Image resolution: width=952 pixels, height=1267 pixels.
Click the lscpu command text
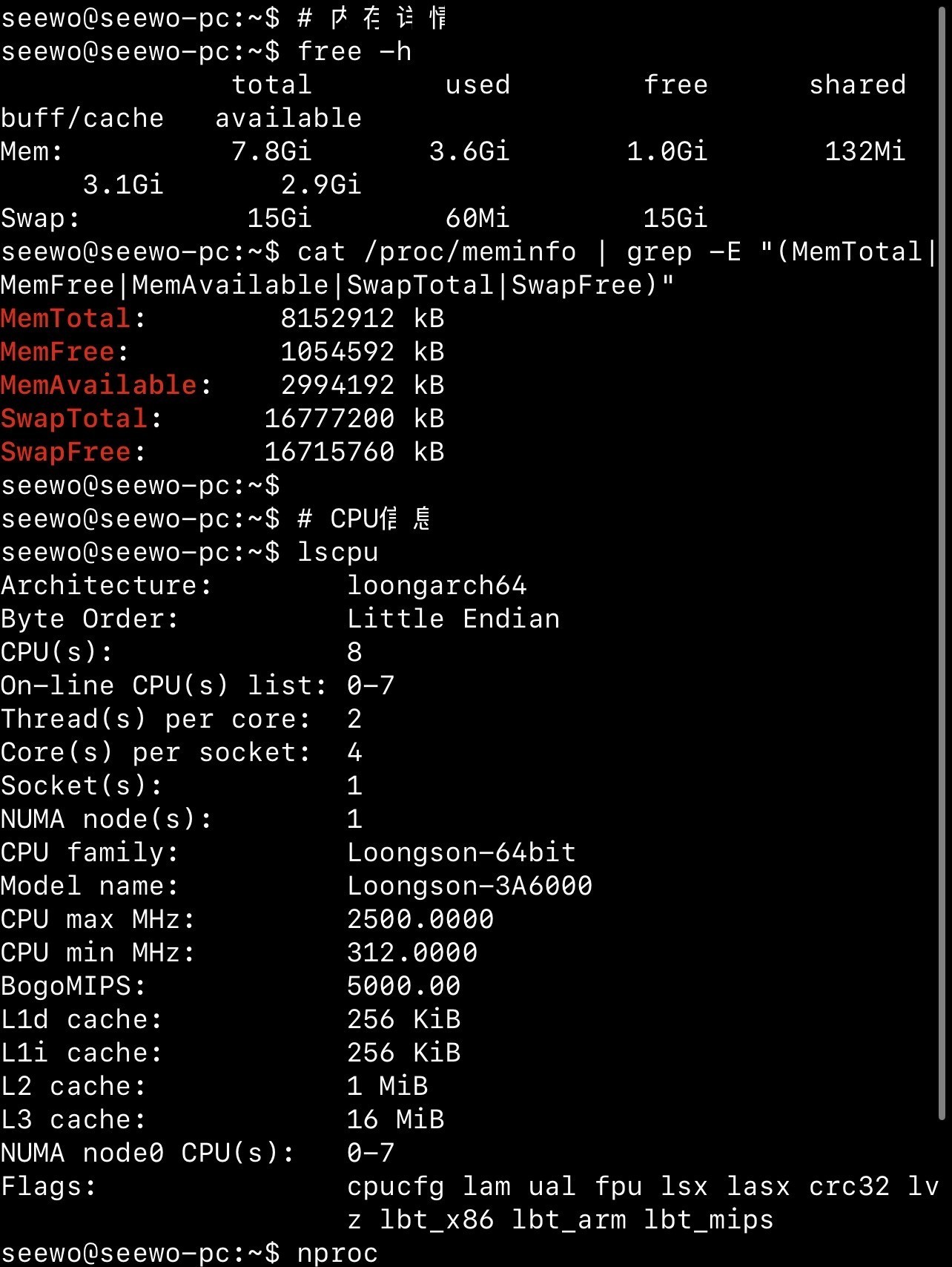[337, 553]
